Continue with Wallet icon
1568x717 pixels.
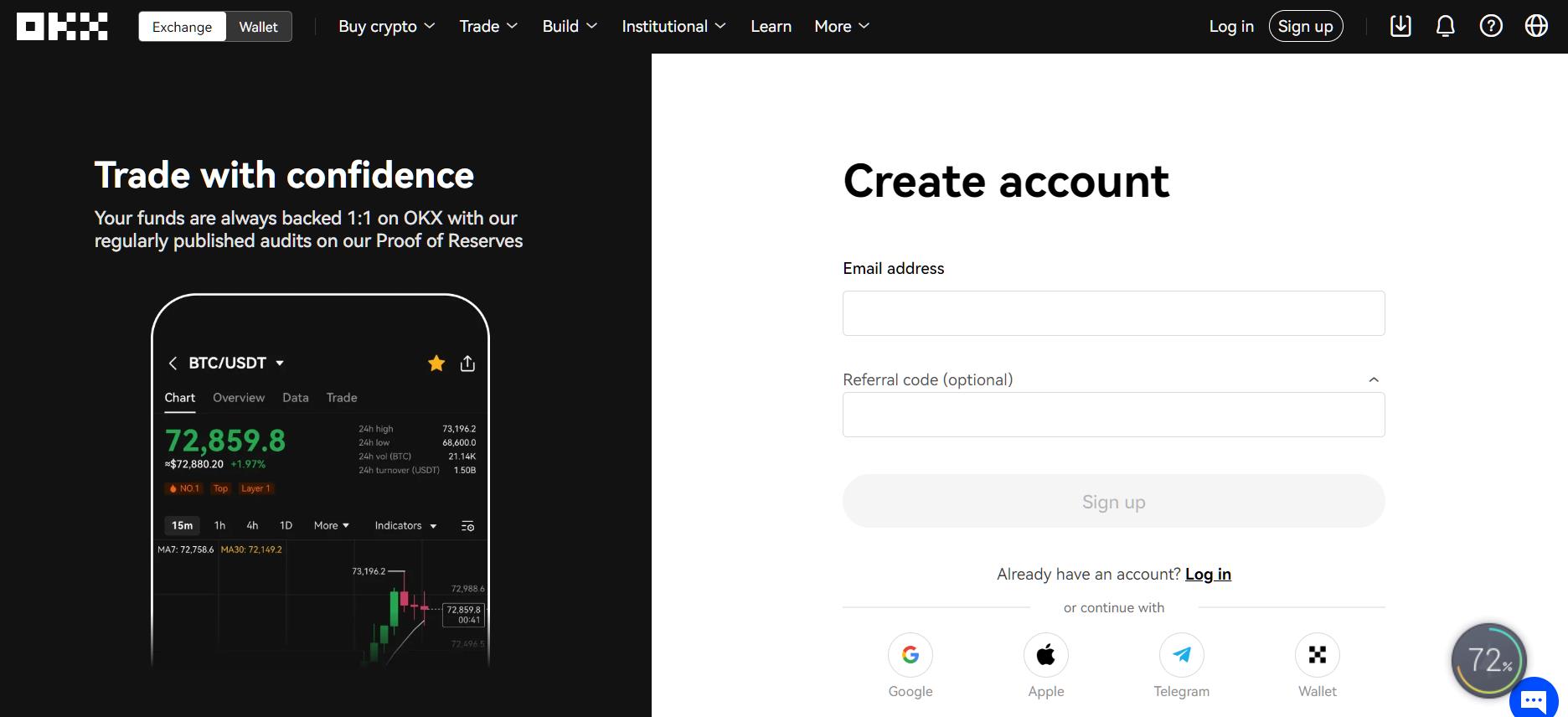pyautogui.click(x=1318, y=655)
